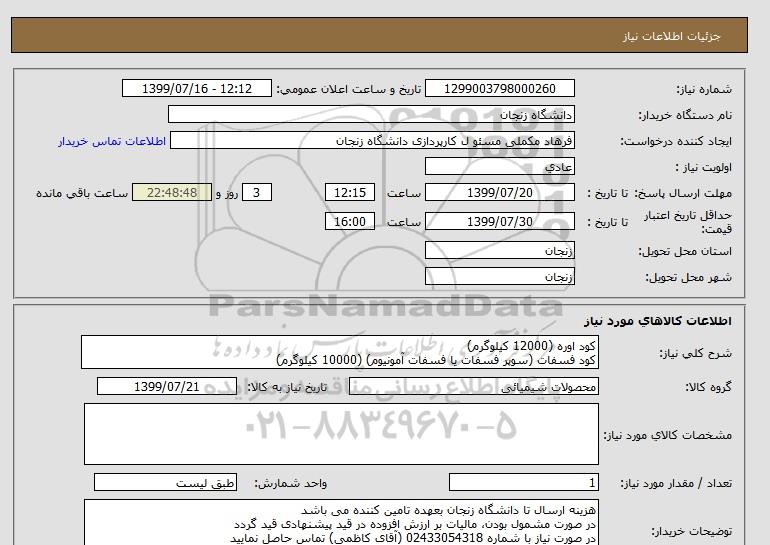Click label نام دستگاه خریدار
770x545 pixels.
(x=685, y=115)
